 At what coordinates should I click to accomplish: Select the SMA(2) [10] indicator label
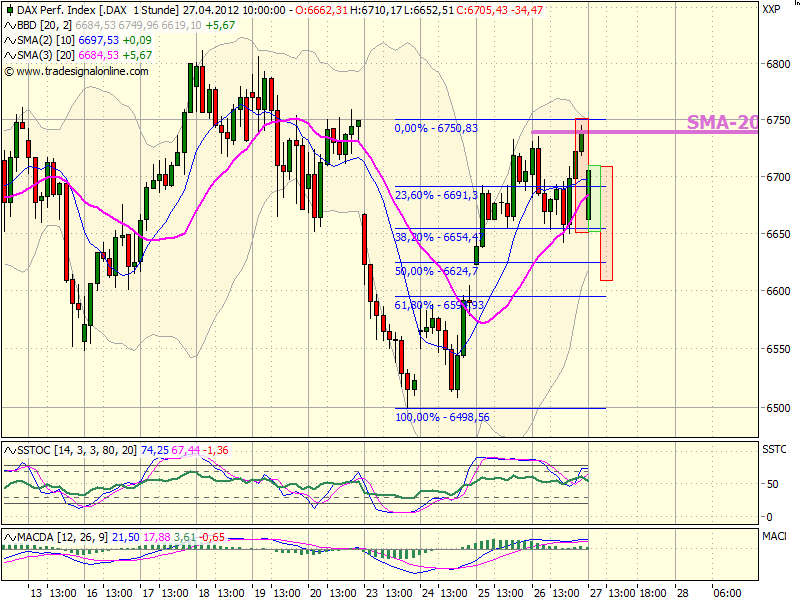coord(46,40)
